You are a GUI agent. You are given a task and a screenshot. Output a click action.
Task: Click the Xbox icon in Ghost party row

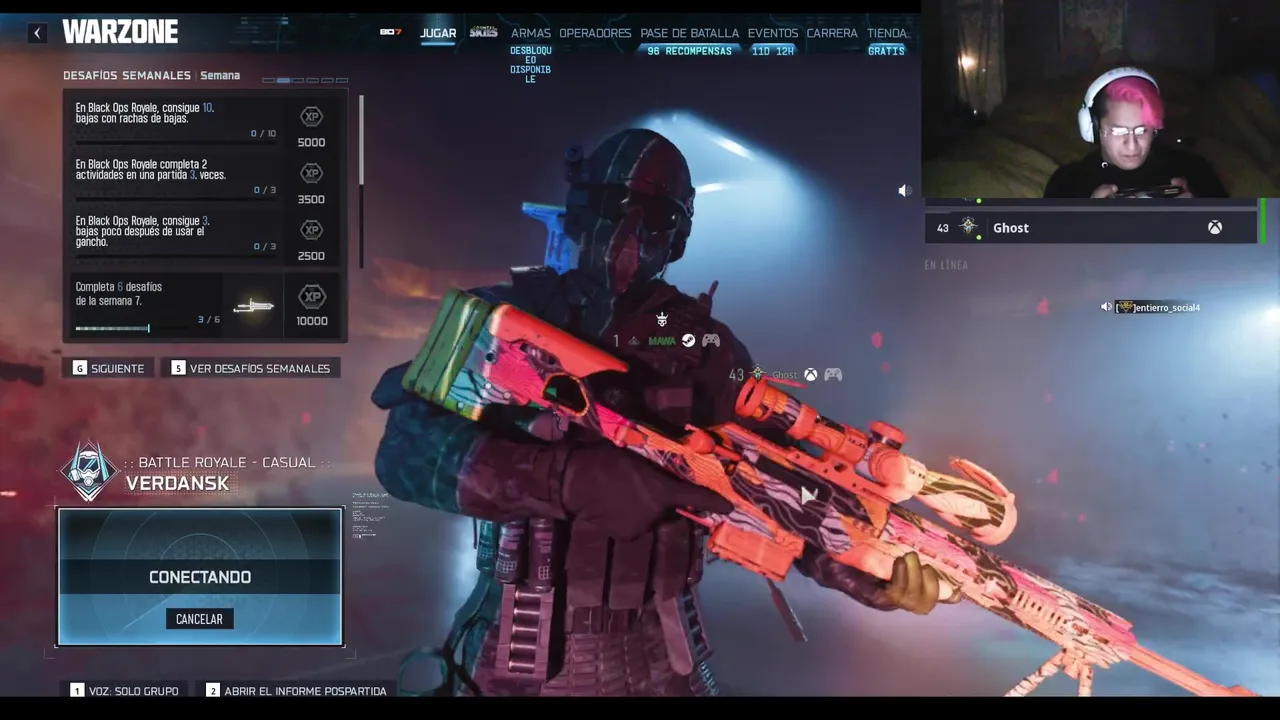pos(1214,228)
